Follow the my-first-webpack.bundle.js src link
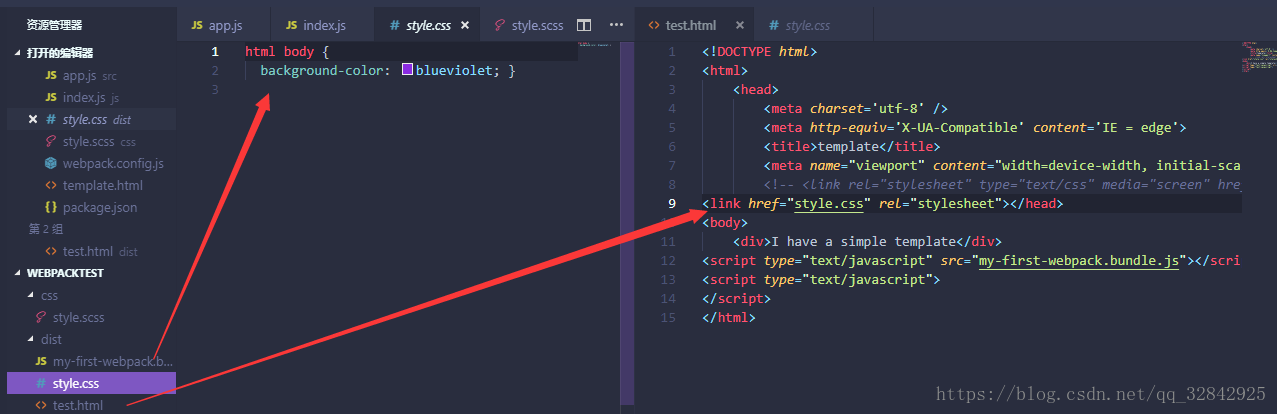 pos(1077,261)
